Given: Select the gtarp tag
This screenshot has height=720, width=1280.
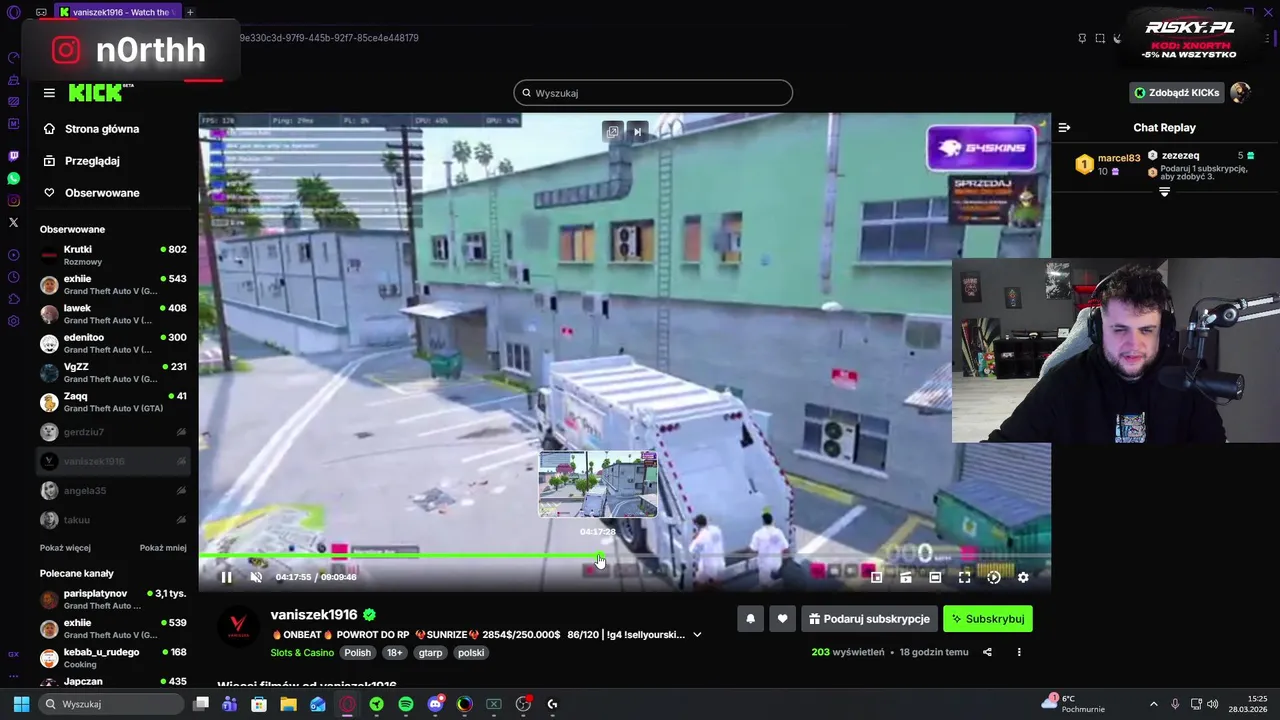Looking at the screenshot, I should (430, 653).
